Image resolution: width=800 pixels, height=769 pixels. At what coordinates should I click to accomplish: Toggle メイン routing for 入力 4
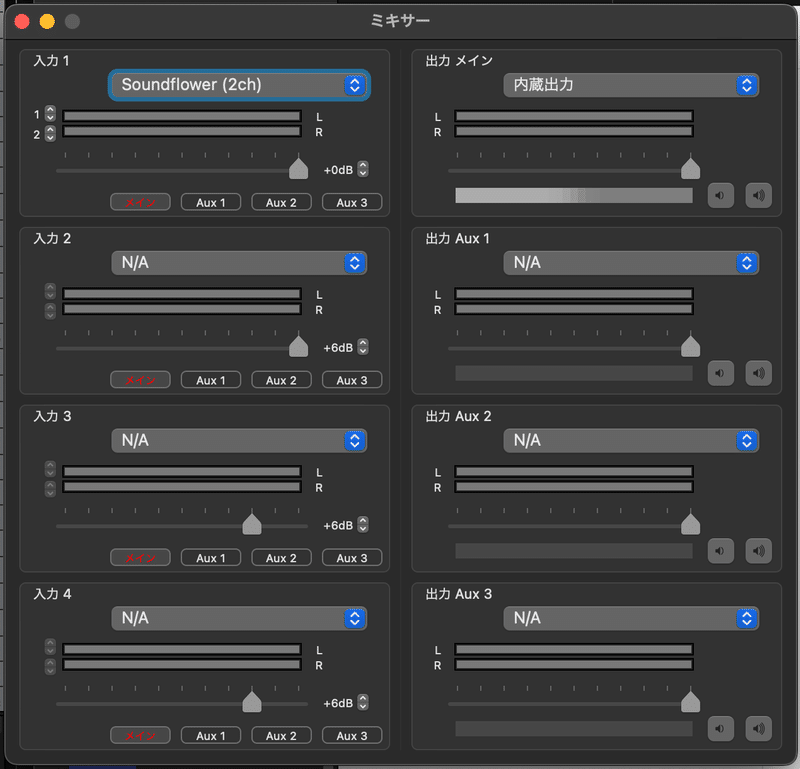(x=140, y=735)
